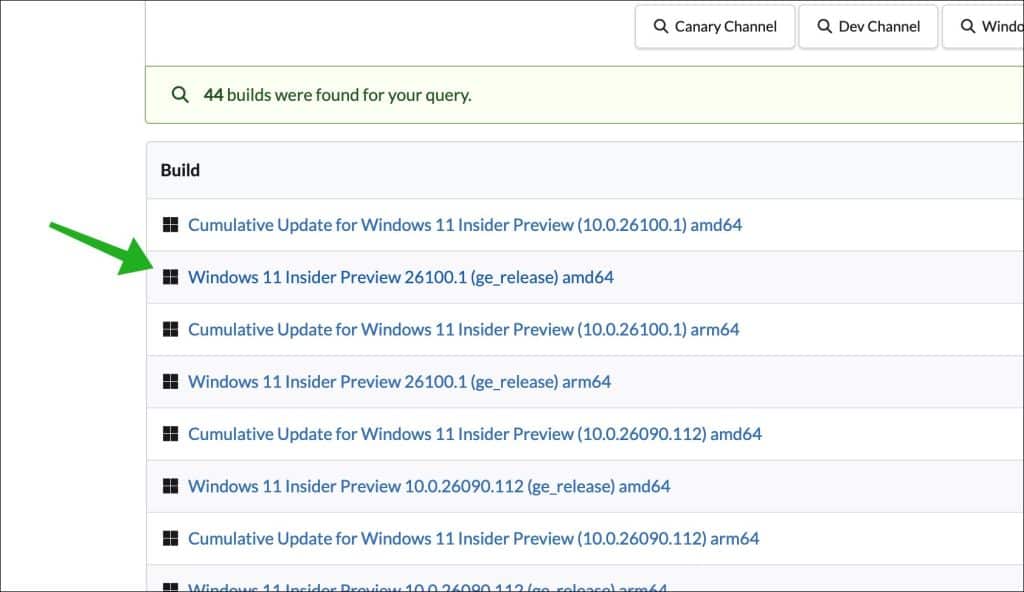
Task: Click Windows logo beside Cumulative Update (10.0.26090.112) arm64
Action: 170,538
